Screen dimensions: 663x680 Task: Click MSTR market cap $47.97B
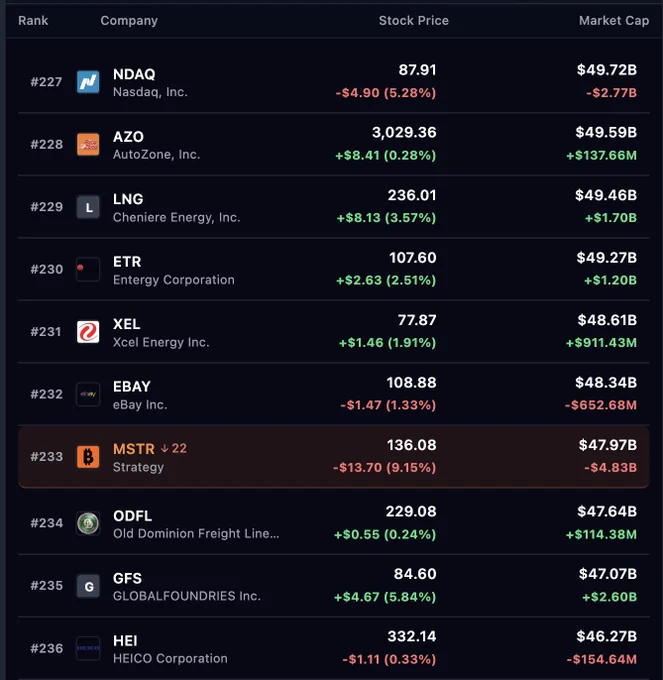[x=608, y=445]
